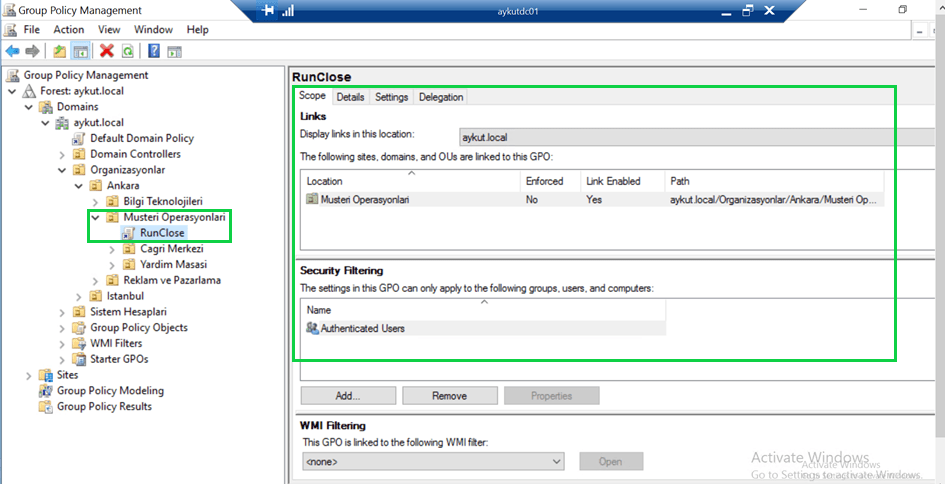Click the Show/Hide Action Pane icon
Viewport: 945px width, 484px height.
pos(175,51)
